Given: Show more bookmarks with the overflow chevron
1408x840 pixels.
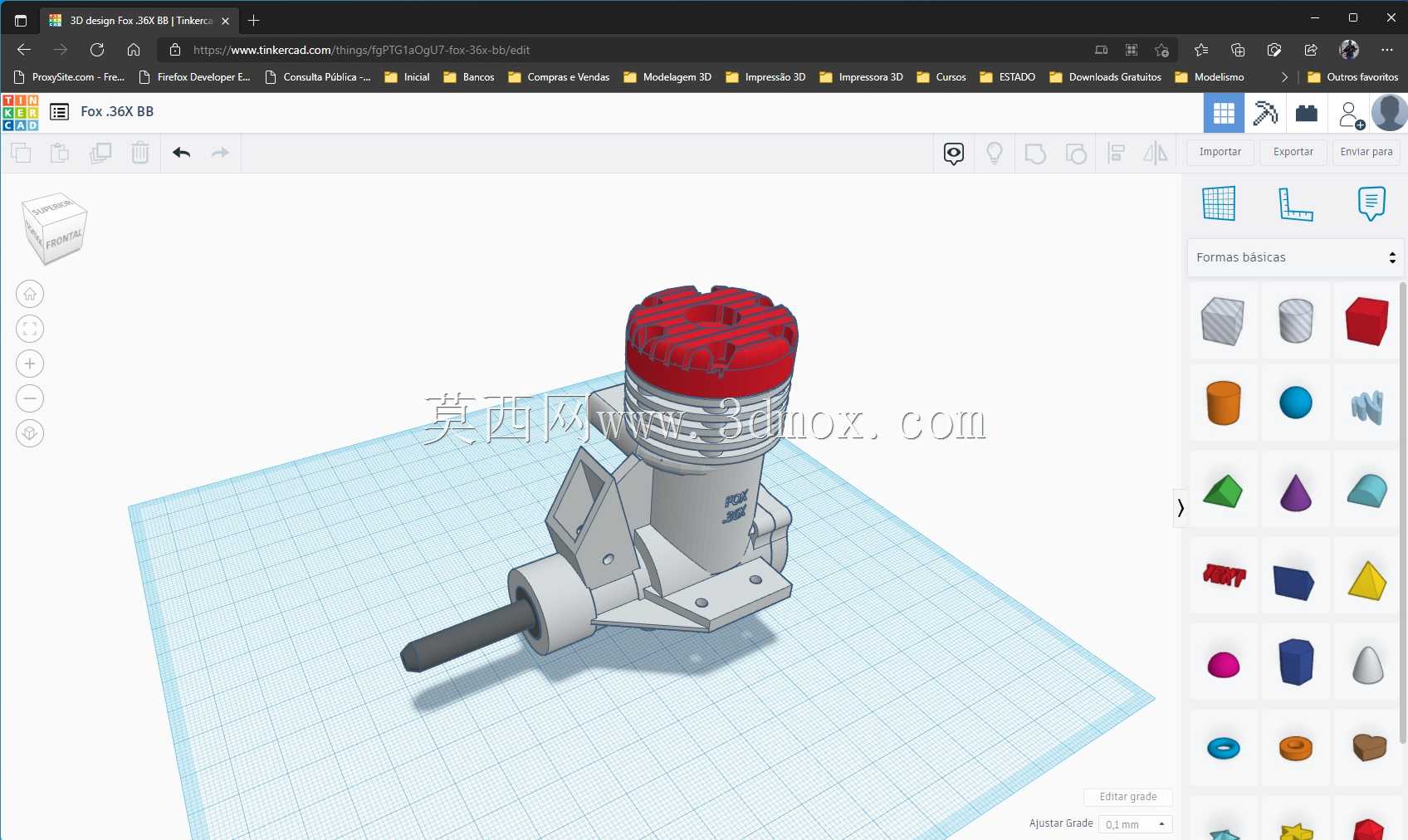Looking at the screenshot, I should pos(1284,77).
